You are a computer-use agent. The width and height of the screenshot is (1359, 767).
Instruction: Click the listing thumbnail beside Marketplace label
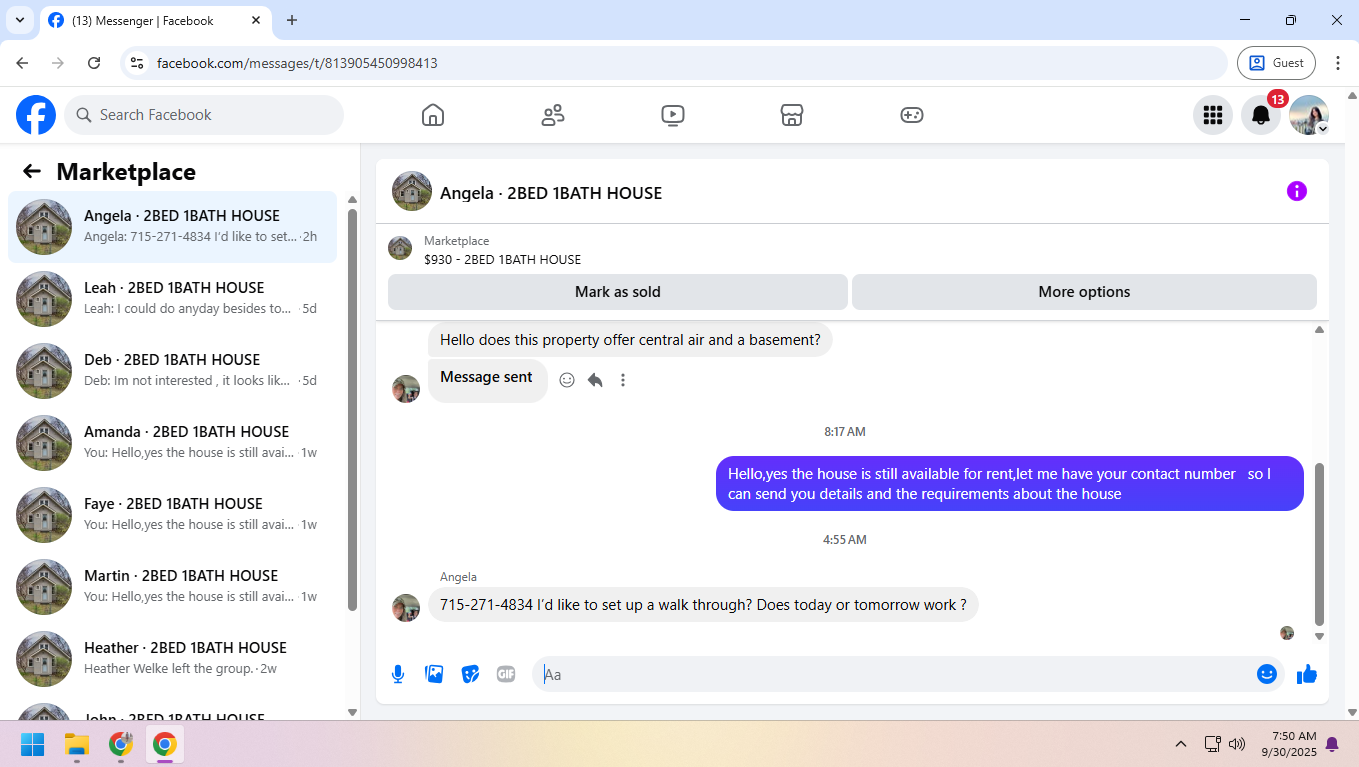point(400,248)
